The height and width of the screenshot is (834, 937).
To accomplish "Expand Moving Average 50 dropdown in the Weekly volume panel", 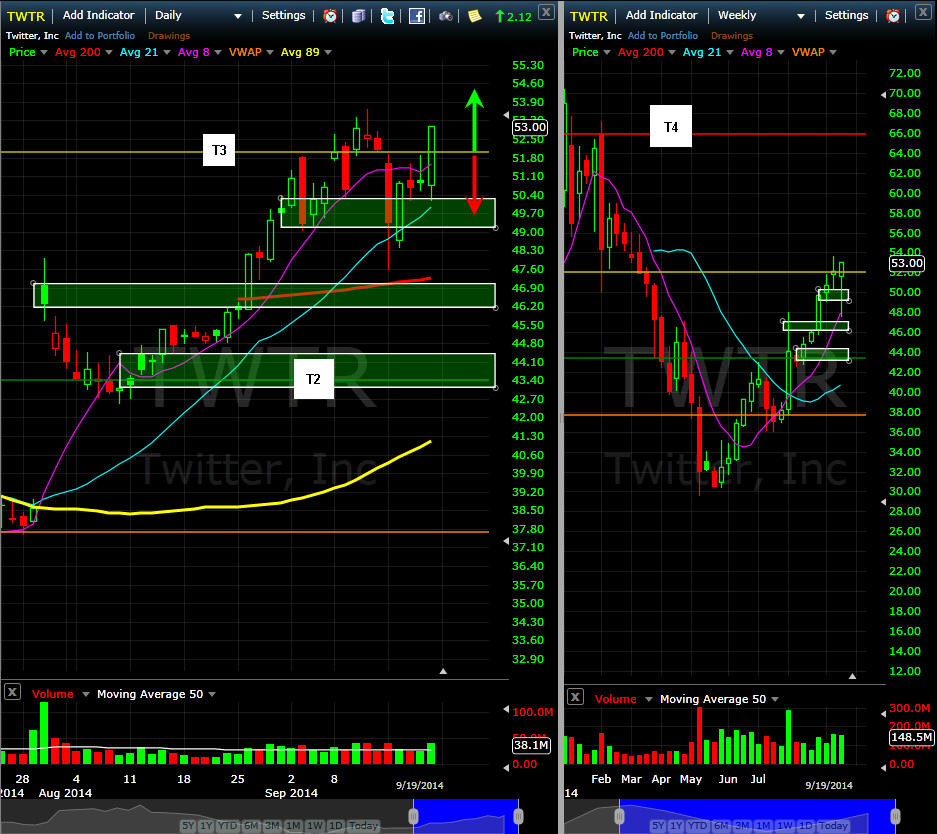I will (x=775, y=699).
